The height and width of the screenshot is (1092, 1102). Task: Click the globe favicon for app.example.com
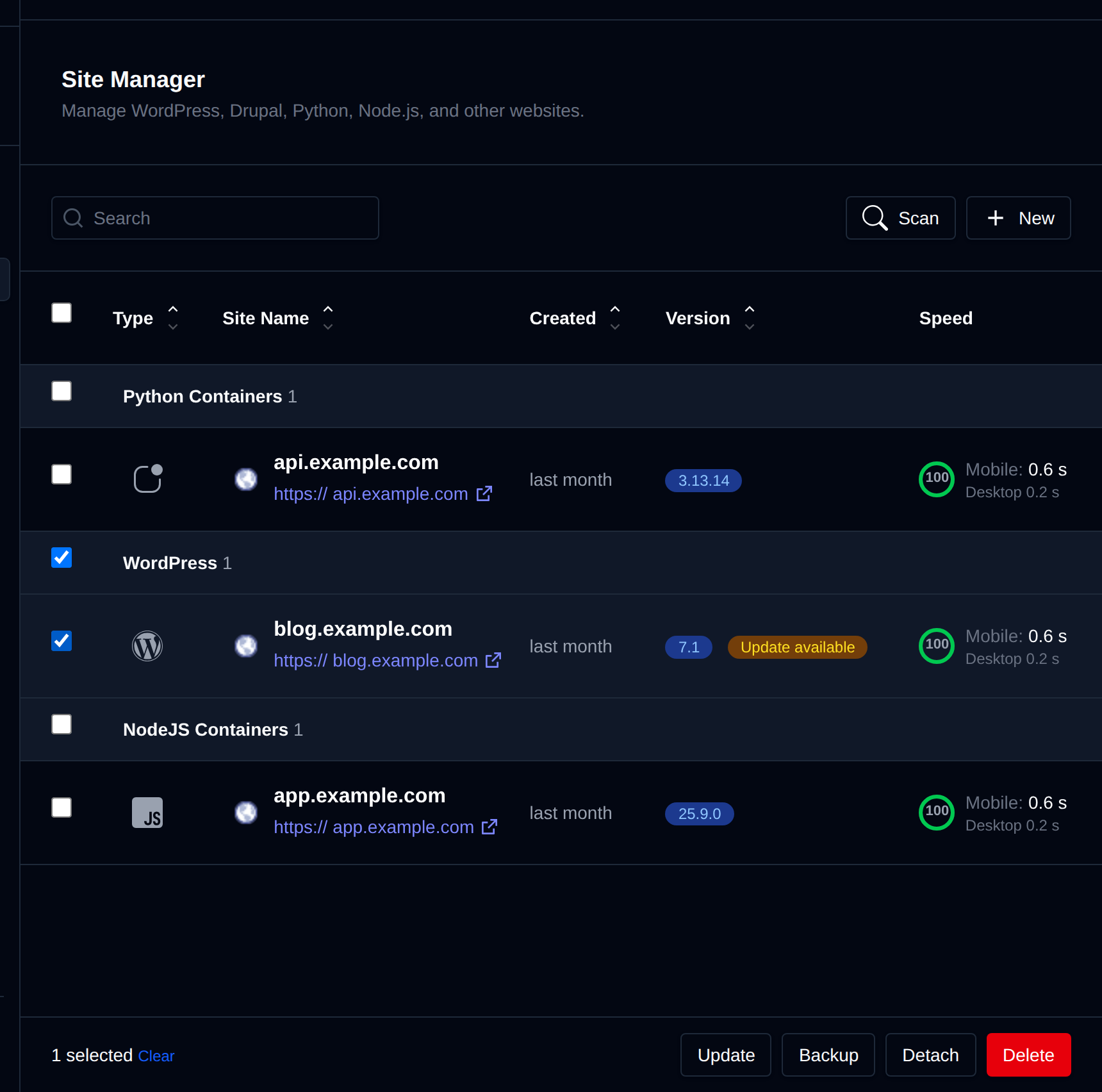246,813
